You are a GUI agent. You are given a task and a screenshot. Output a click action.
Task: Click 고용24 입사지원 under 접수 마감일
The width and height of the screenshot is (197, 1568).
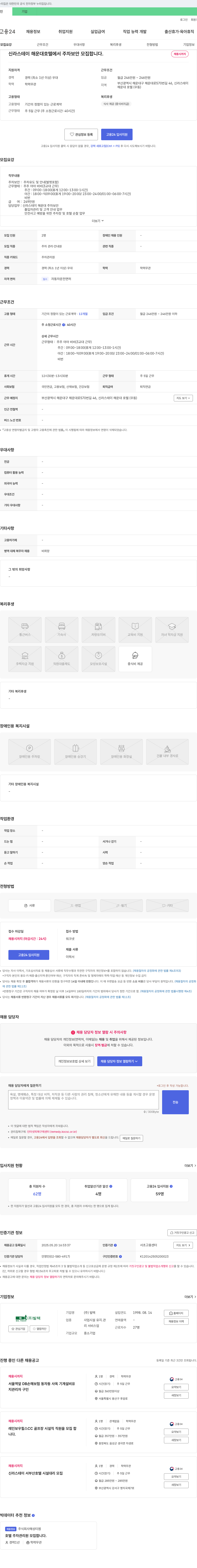point(29,955)
